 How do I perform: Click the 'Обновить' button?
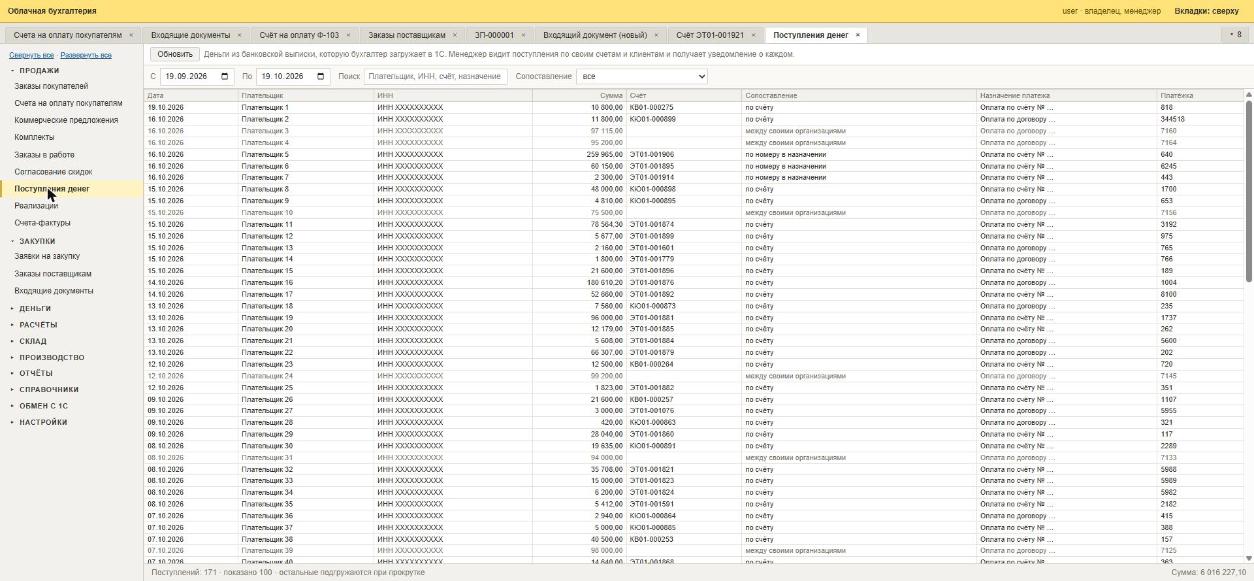click(175, 54)
